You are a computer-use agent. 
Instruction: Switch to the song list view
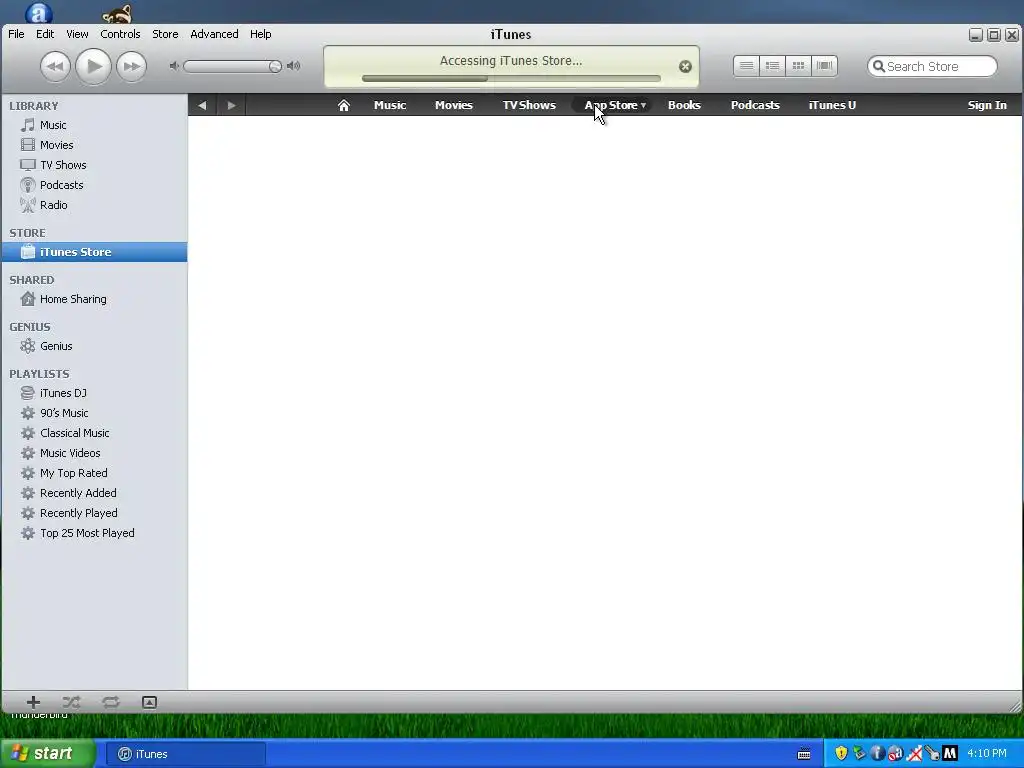(x=746, y=65)
